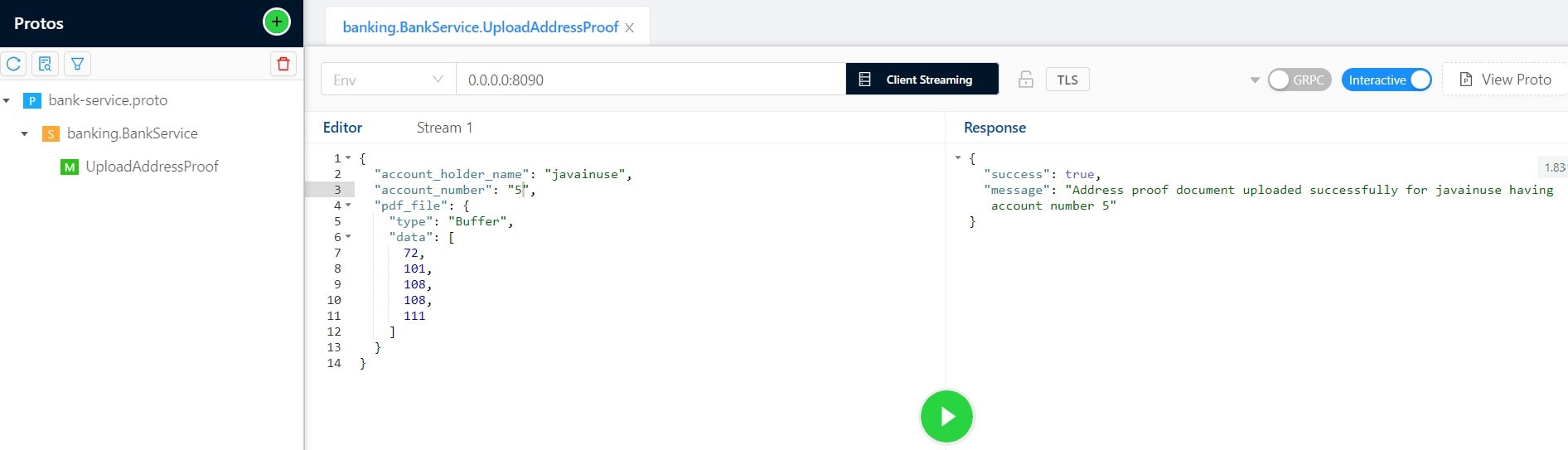Open dropdown arrow left of GRPC toggle
Image resolution: width=1568 pixels, height=450 pixels.
(x=1255, y=80)
